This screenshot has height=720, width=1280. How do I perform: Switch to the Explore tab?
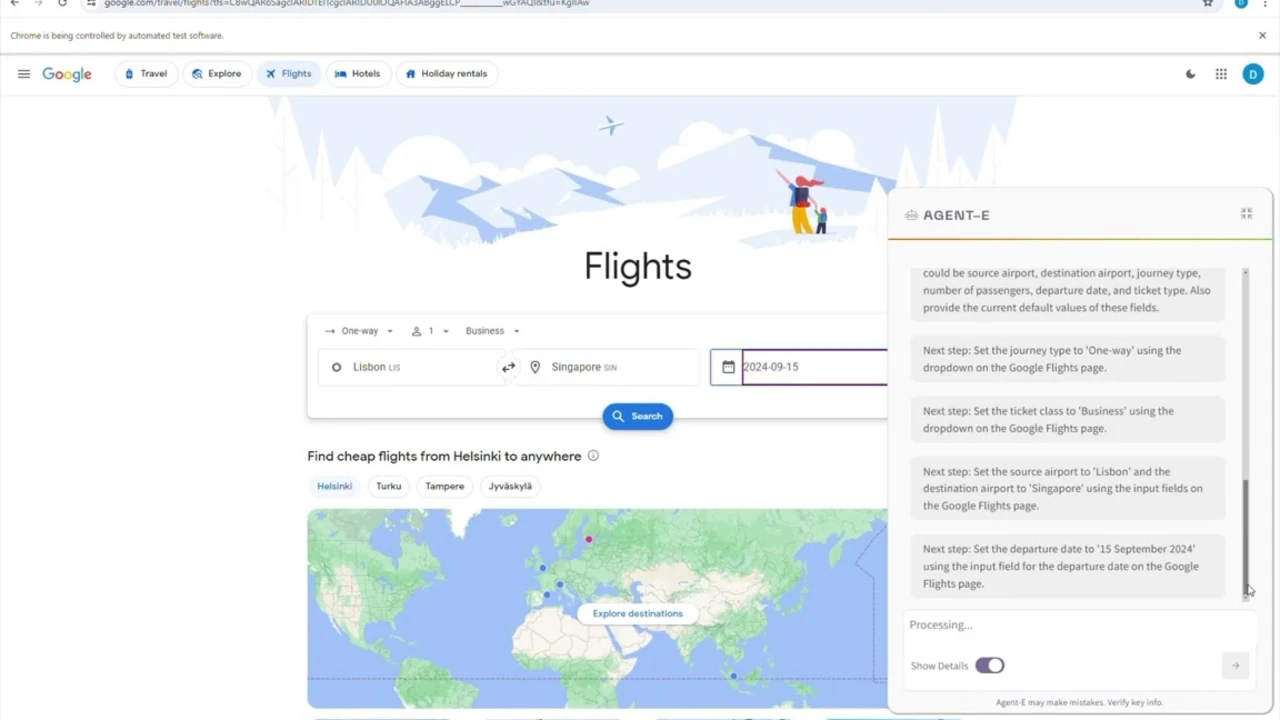point(217,74)
